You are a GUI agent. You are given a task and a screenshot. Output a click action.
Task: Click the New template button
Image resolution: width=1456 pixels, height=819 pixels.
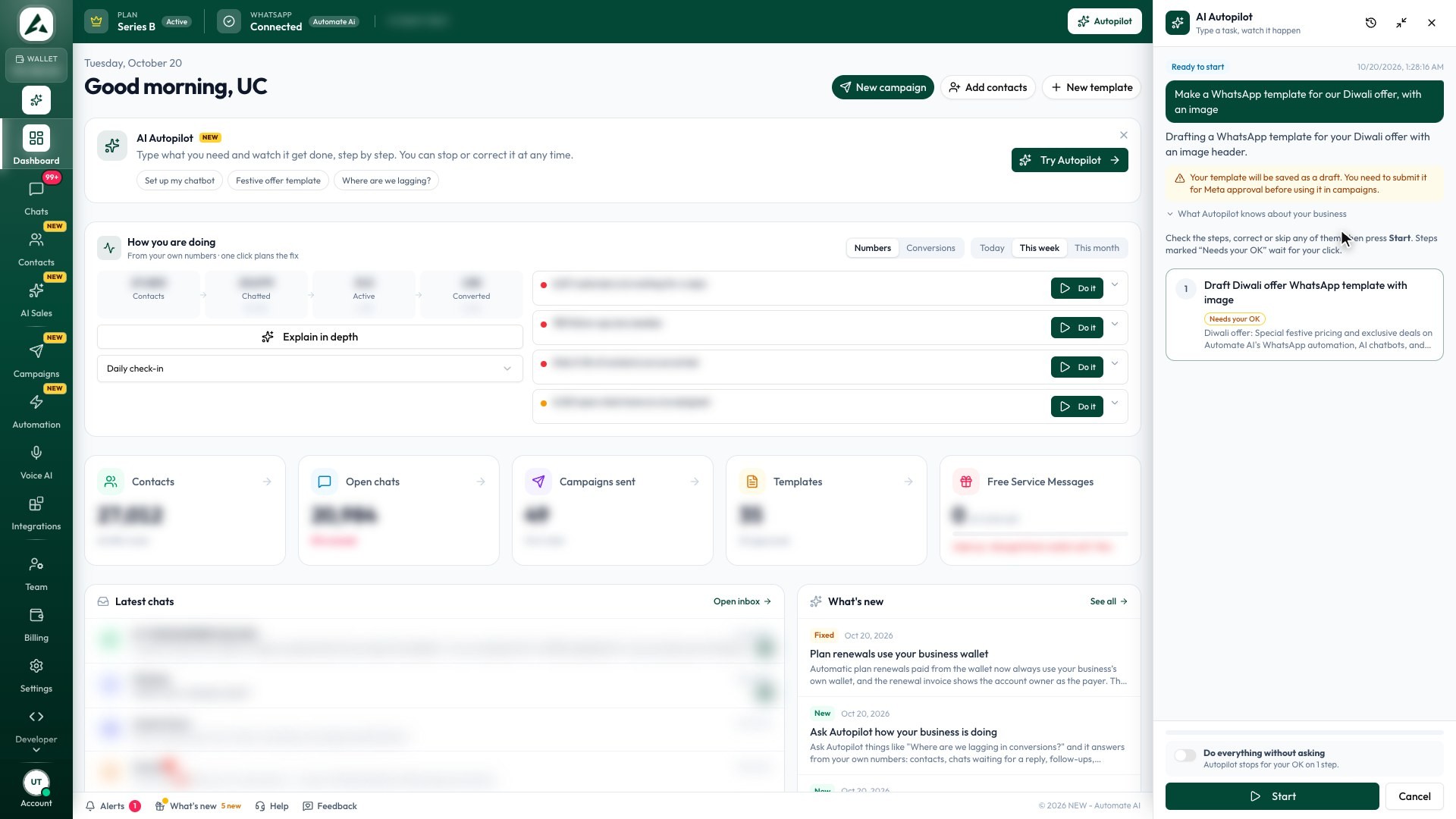pos(1091,87)
